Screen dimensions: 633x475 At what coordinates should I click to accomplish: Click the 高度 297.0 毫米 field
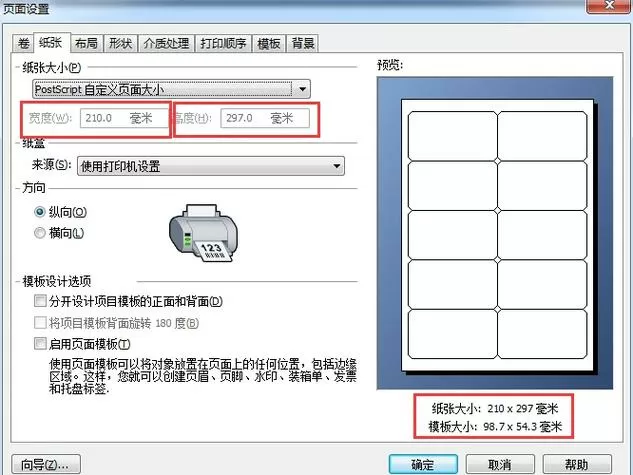tap(265, 118)
